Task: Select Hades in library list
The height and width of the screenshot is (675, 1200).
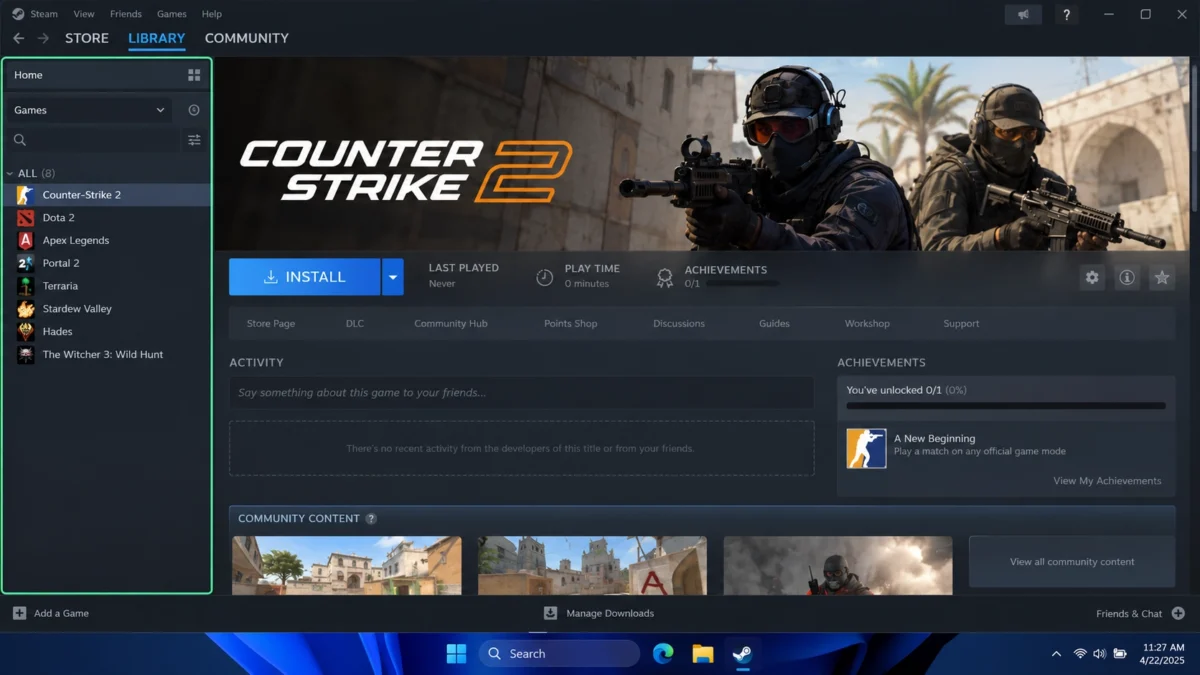Action: tap(108, 331)
